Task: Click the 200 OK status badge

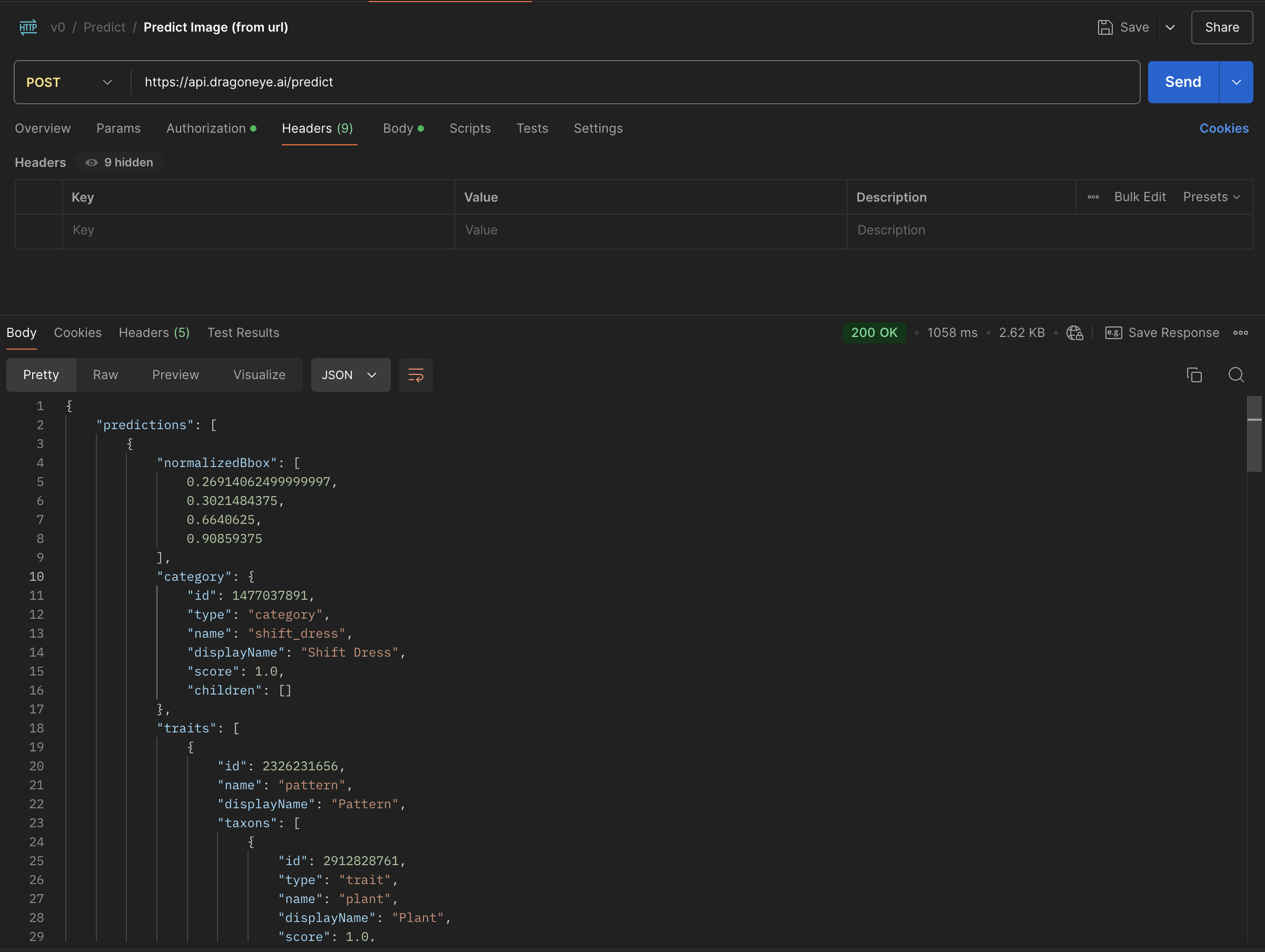Action: [873, 333]
